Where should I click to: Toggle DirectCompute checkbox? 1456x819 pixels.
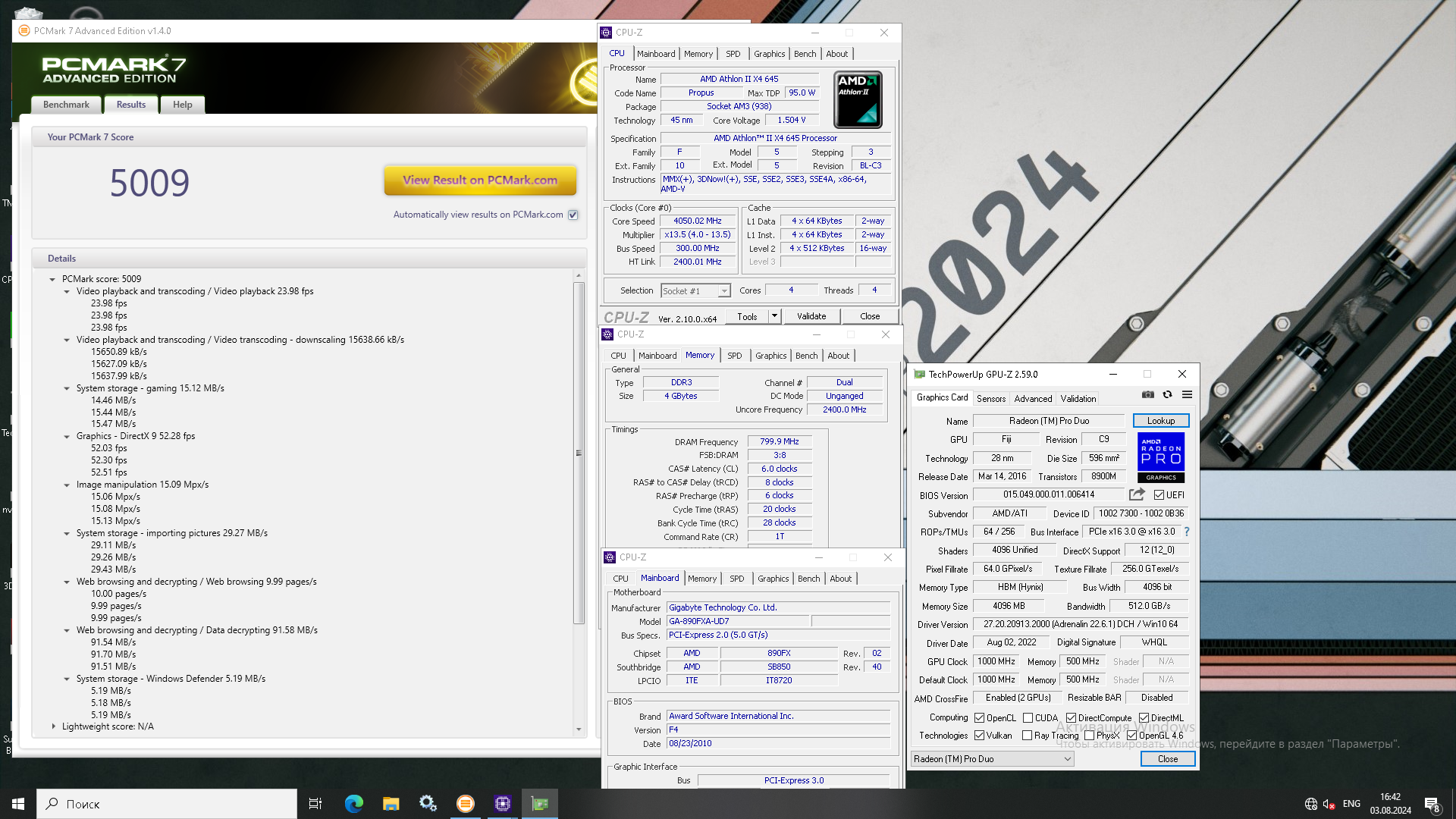1071,718
